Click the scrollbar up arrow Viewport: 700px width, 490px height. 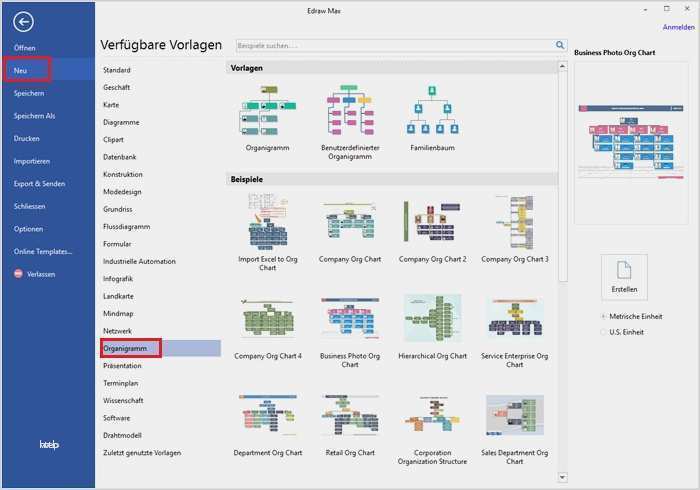click(x=562, y=66)
